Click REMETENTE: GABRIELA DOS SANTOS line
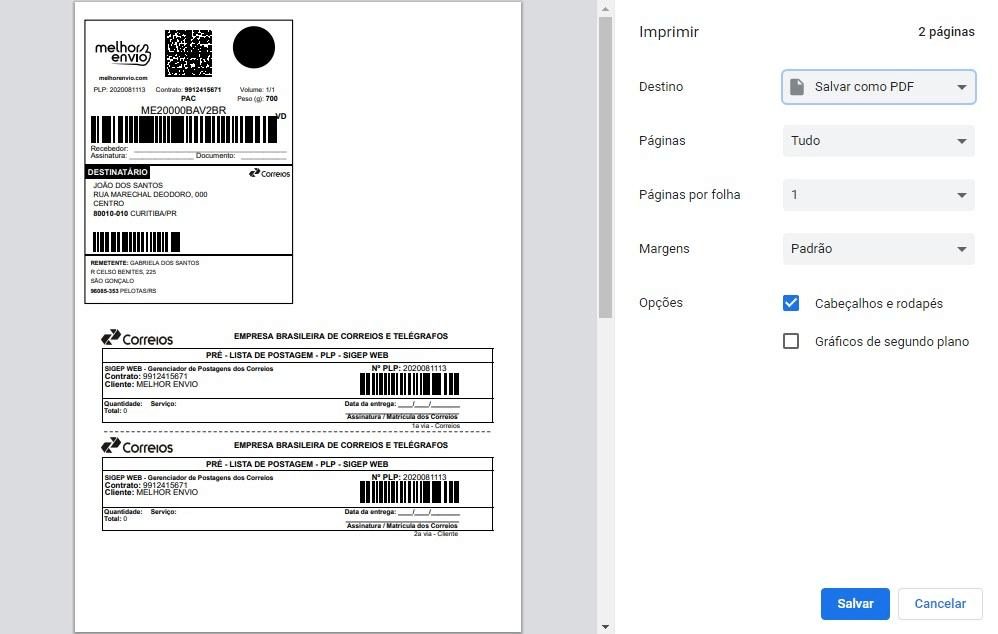 click(144, 263)
